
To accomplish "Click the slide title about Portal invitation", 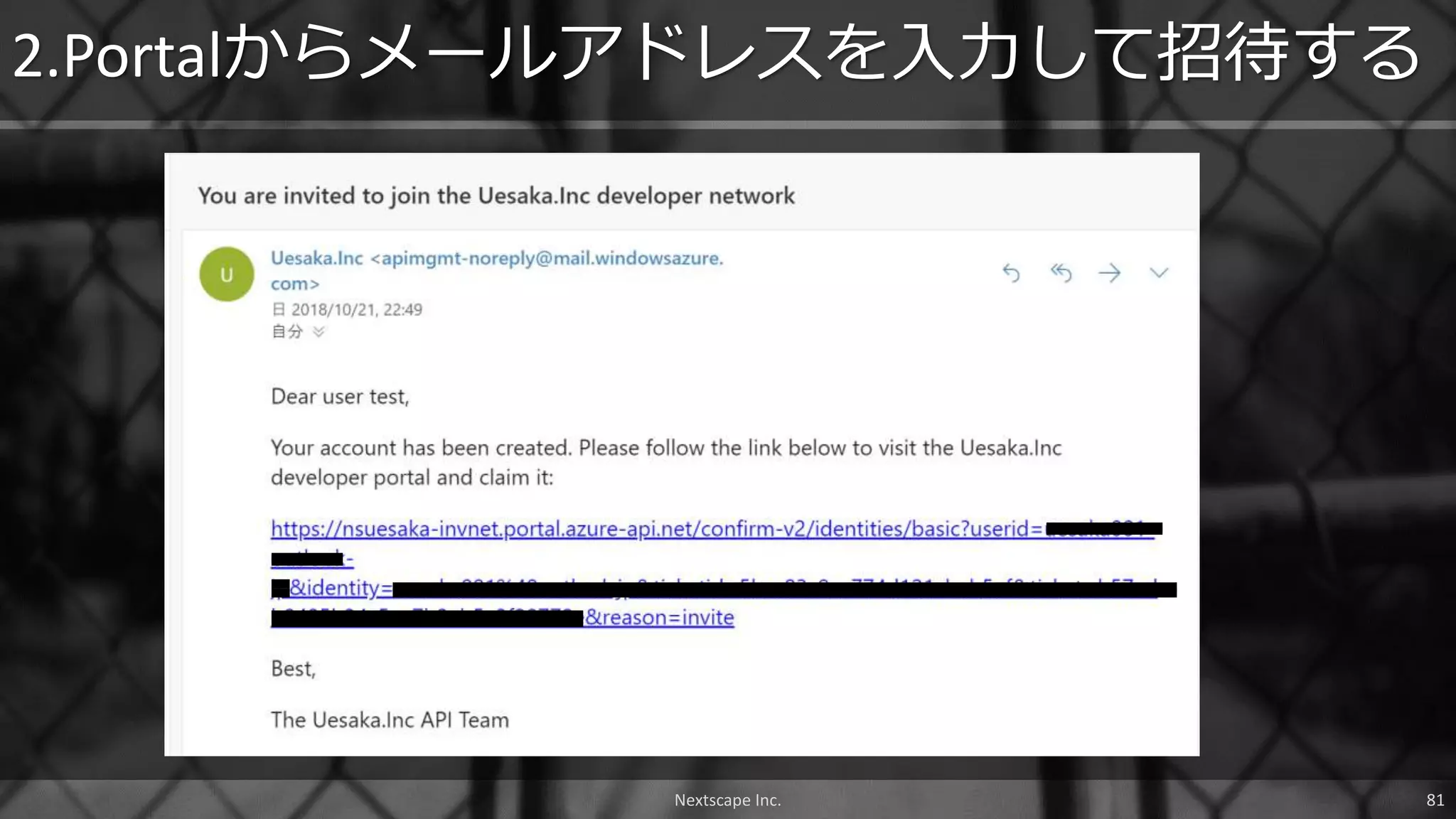I will 717,54.
